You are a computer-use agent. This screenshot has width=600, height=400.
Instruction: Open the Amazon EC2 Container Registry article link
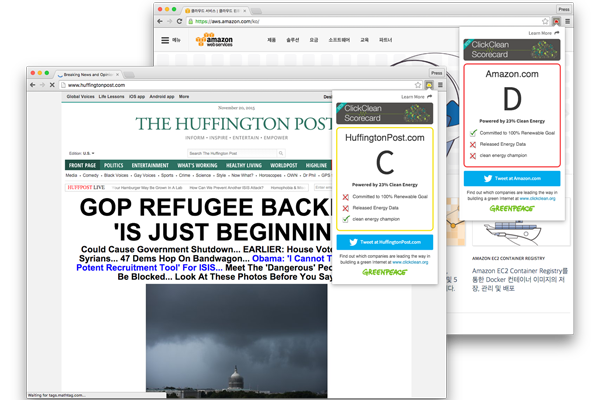point(520,279)
